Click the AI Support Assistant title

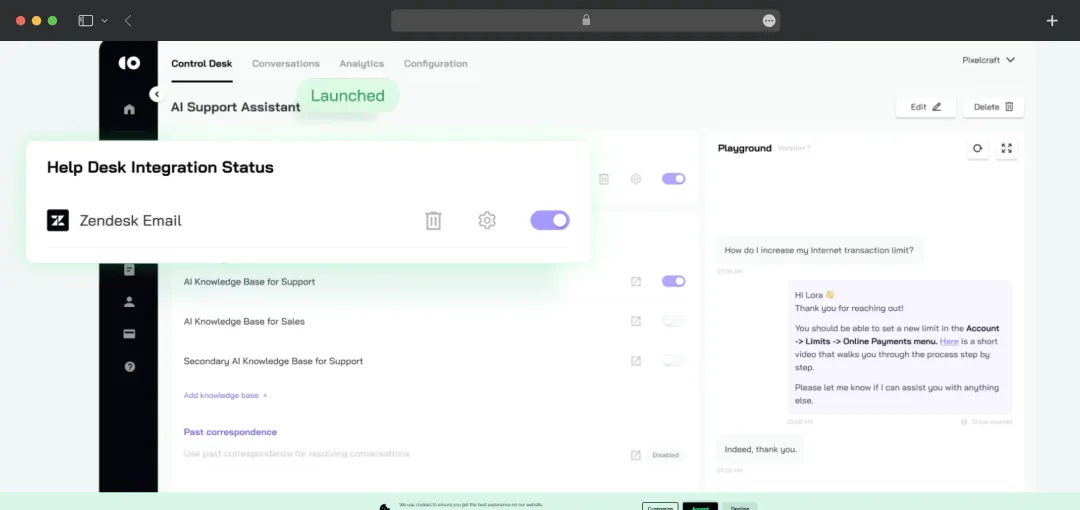tap(236, 107)
